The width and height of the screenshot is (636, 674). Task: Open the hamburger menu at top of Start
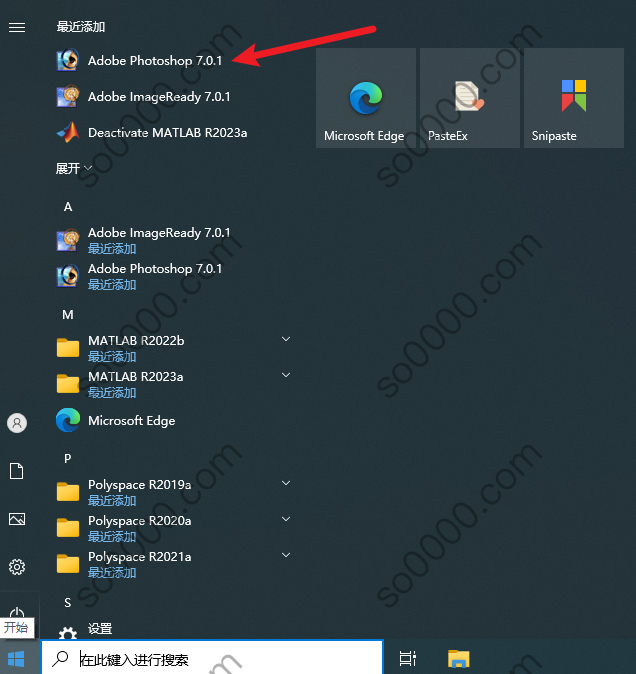click(17, 28)
